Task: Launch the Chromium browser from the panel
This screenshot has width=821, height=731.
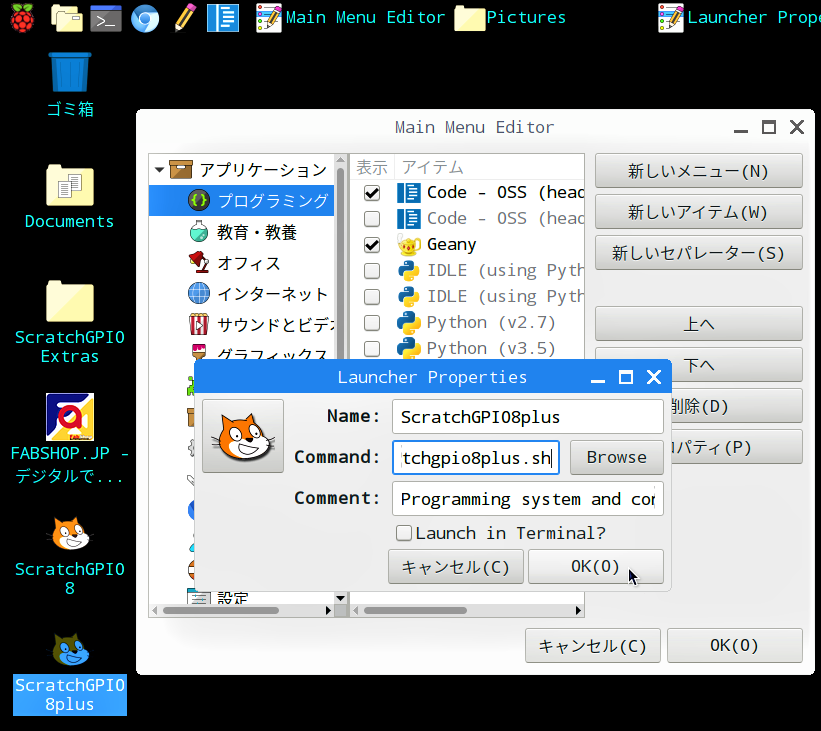Action: point(145,18)
